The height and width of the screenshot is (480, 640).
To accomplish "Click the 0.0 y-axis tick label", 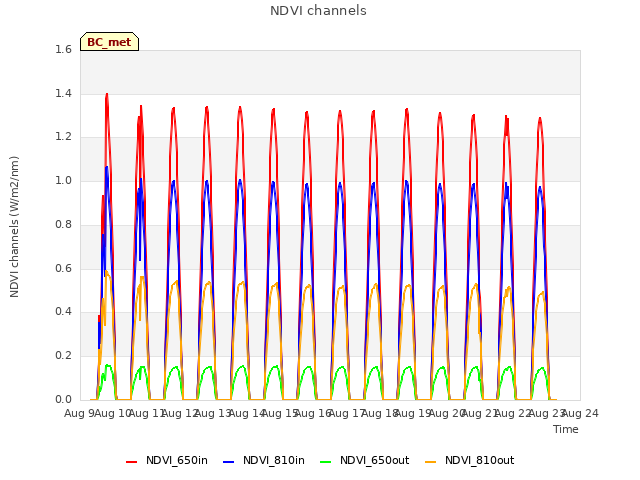I will (63, 399).
